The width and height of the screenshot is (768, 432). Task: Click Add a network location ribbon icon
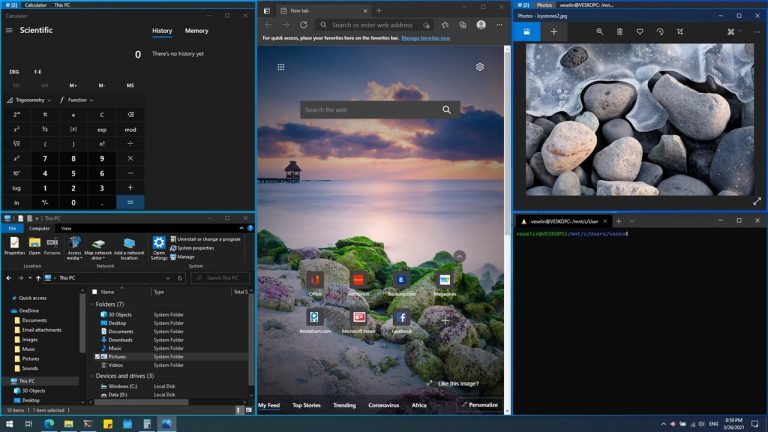129,249
